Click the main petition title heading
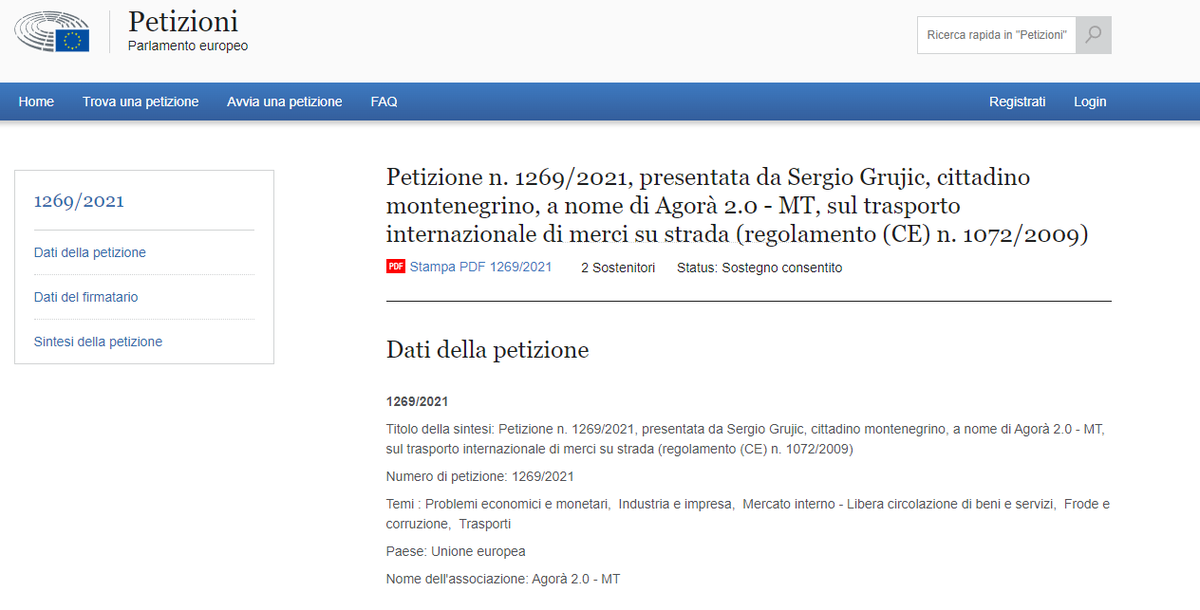The image size is (1200, 610). click(x=737, y=206)
